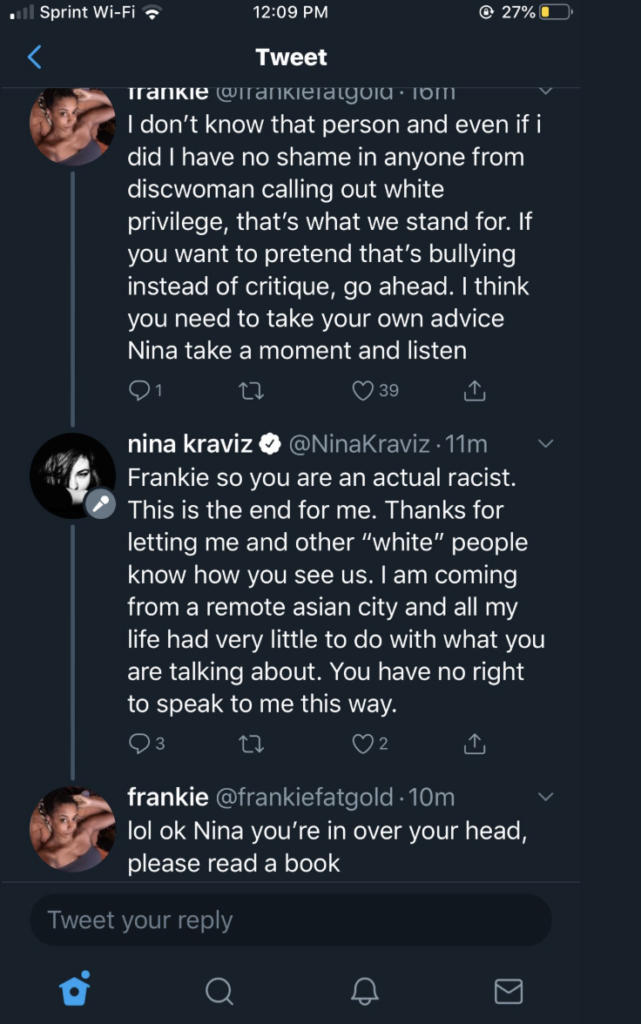Like frankie's tweet with 39 likes

click(x=364, y=390)
